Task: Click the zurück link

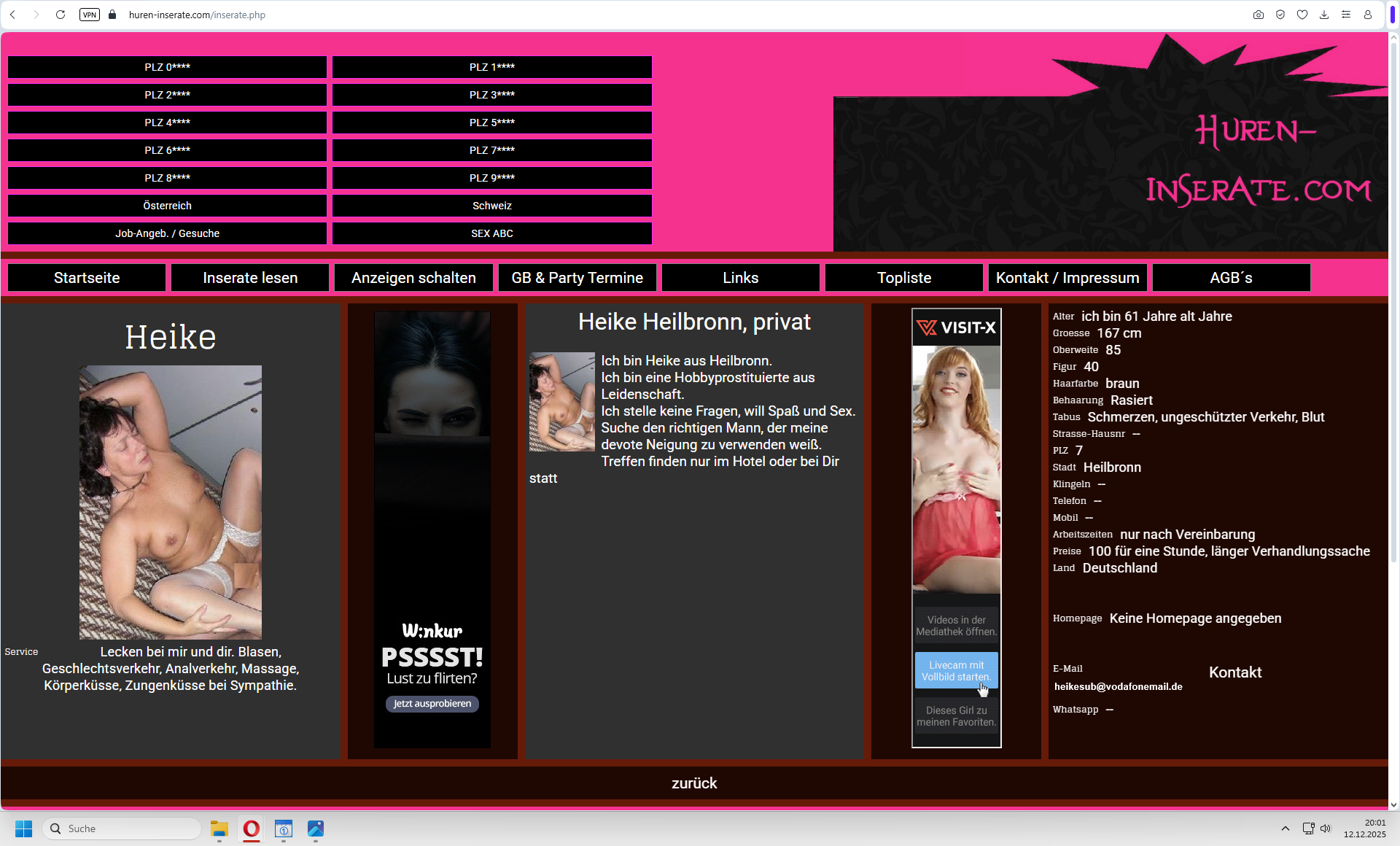Action: tap(694, 783)
